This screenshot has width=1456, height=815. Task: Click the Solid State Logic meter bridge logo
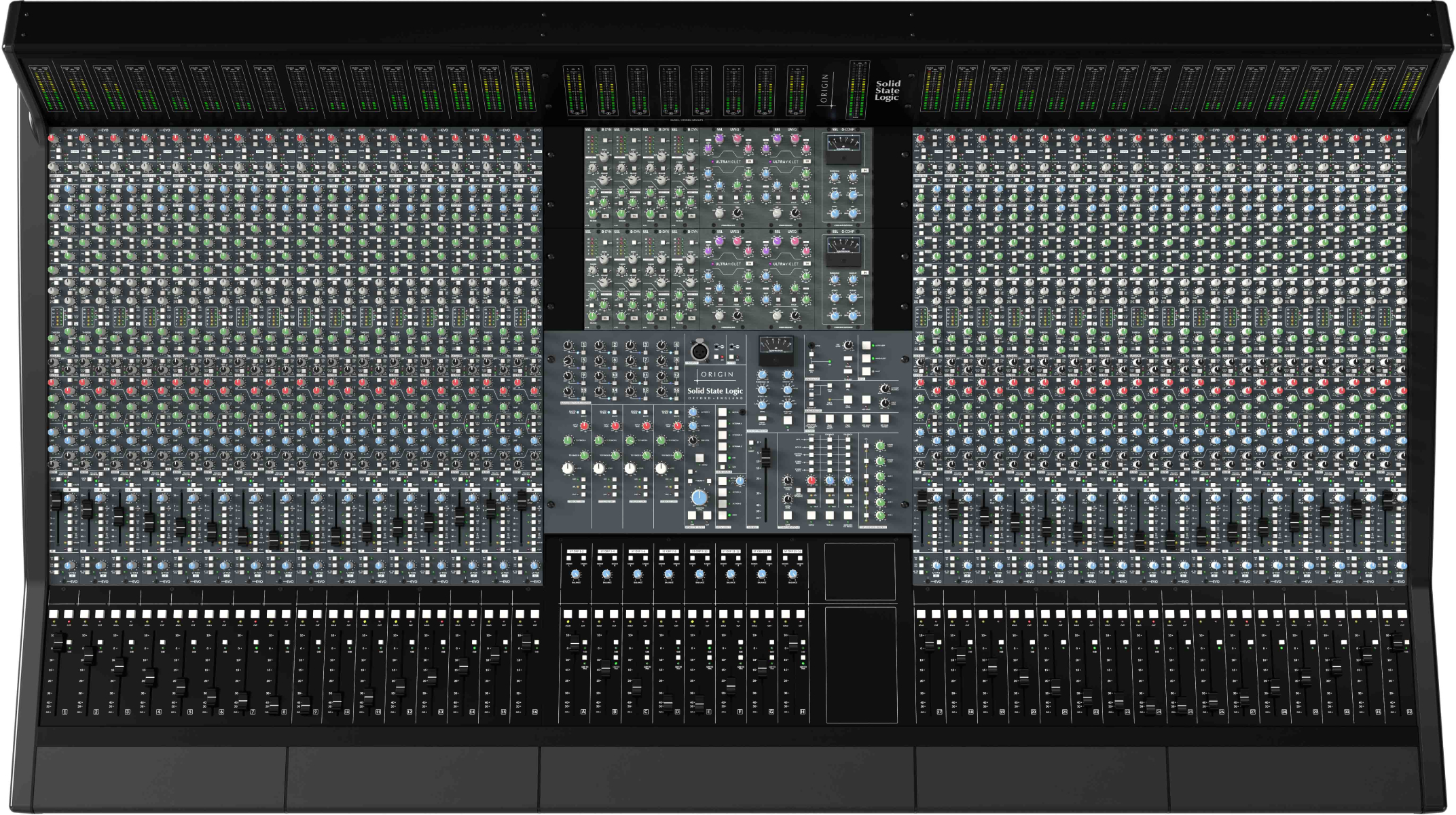(x=887, y=90)
